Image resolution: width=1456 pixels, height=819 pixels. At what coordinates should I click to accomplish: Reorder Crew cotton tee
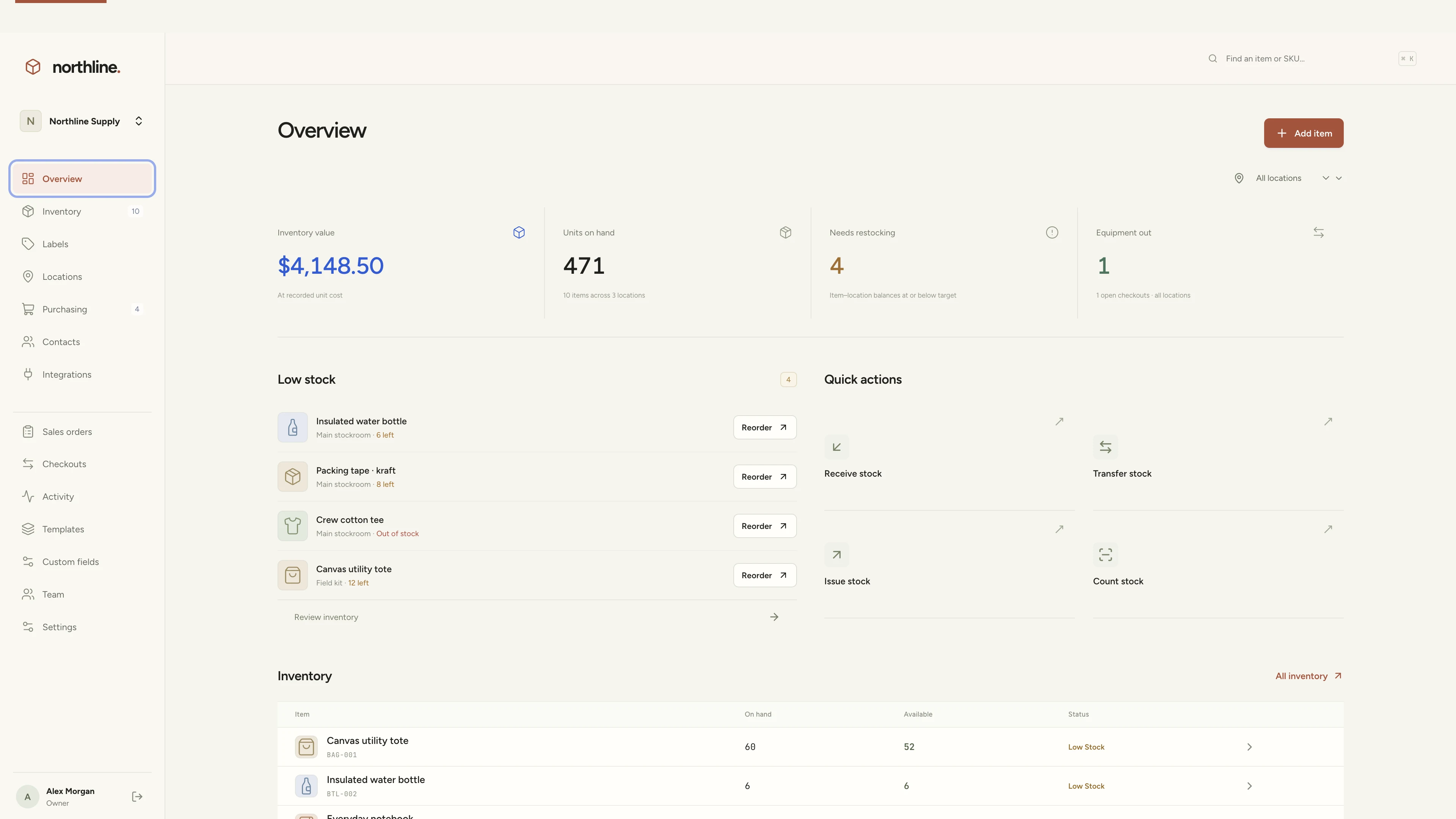click(765, 526)
